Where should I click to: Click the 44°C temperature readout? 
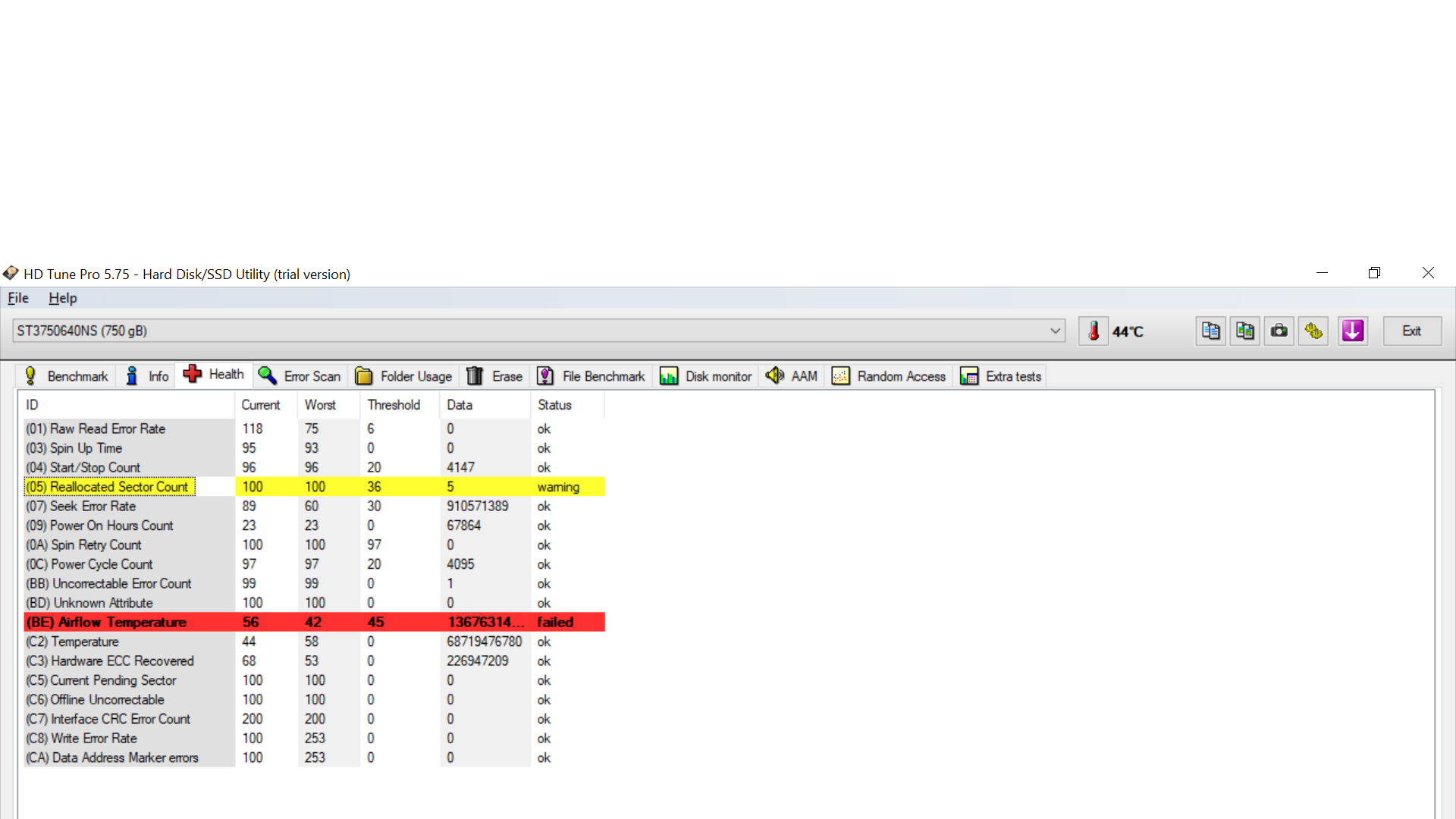[1128, 331]
